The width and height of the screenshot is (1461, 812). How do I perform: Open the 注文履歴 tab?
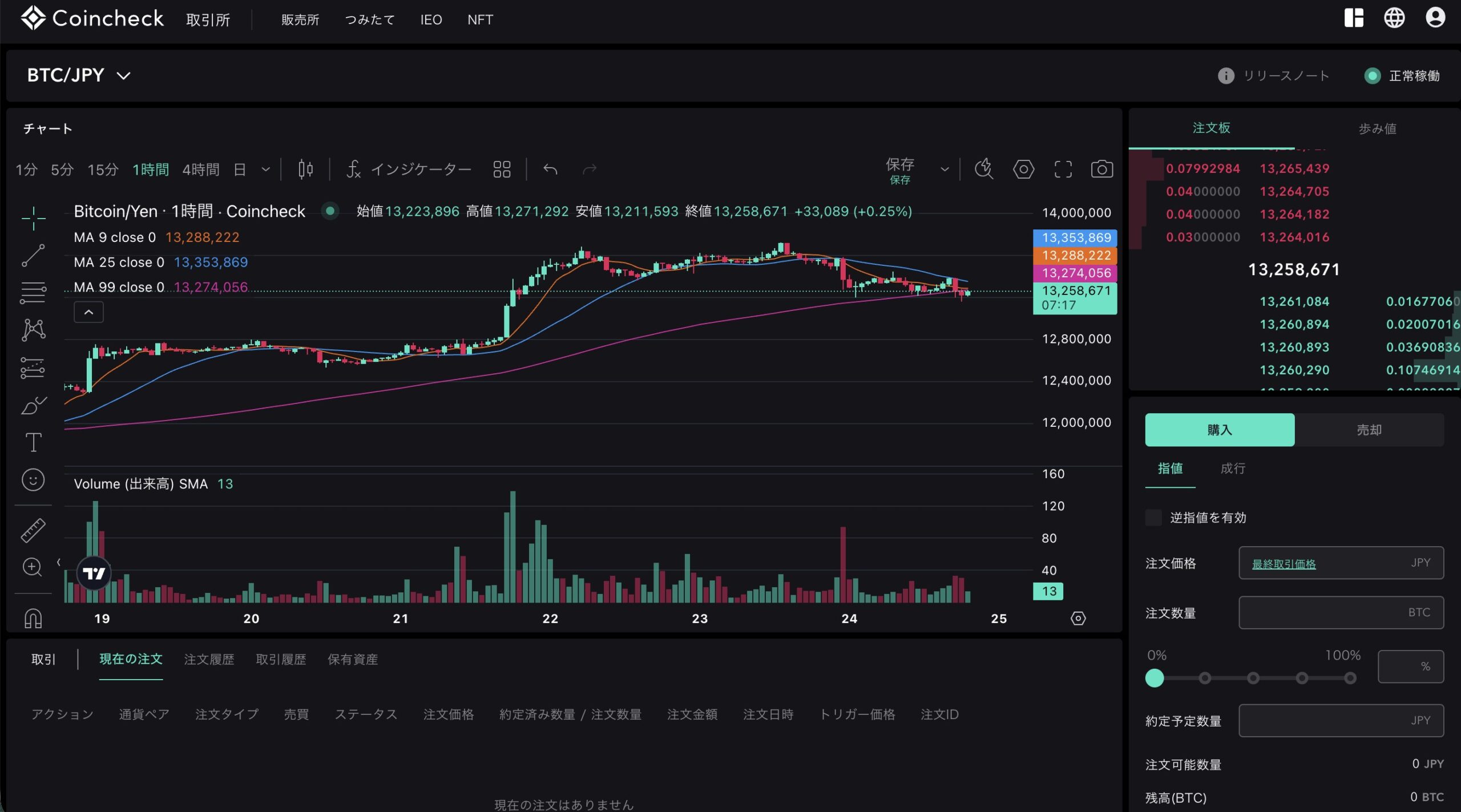pos(209,659)
